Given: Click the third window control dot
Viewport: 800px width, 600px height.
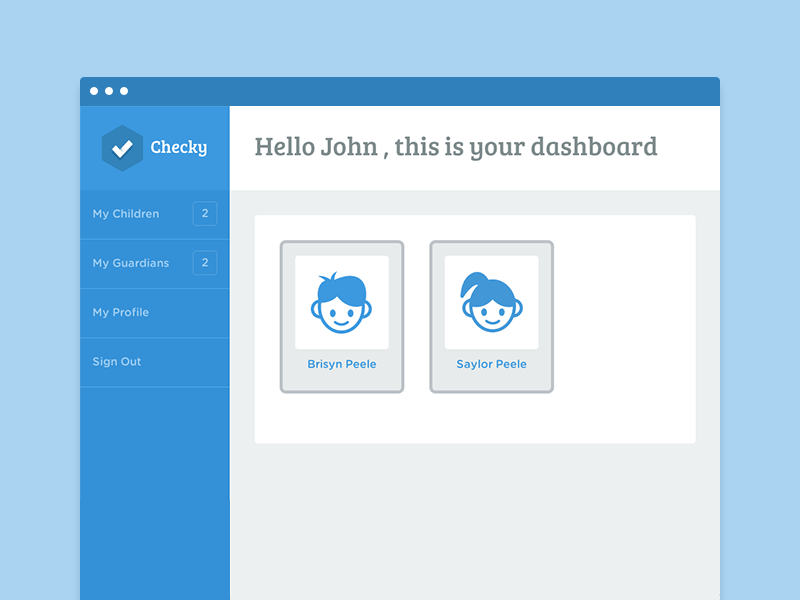Looking at the screenshot, I should coord(124,91).
